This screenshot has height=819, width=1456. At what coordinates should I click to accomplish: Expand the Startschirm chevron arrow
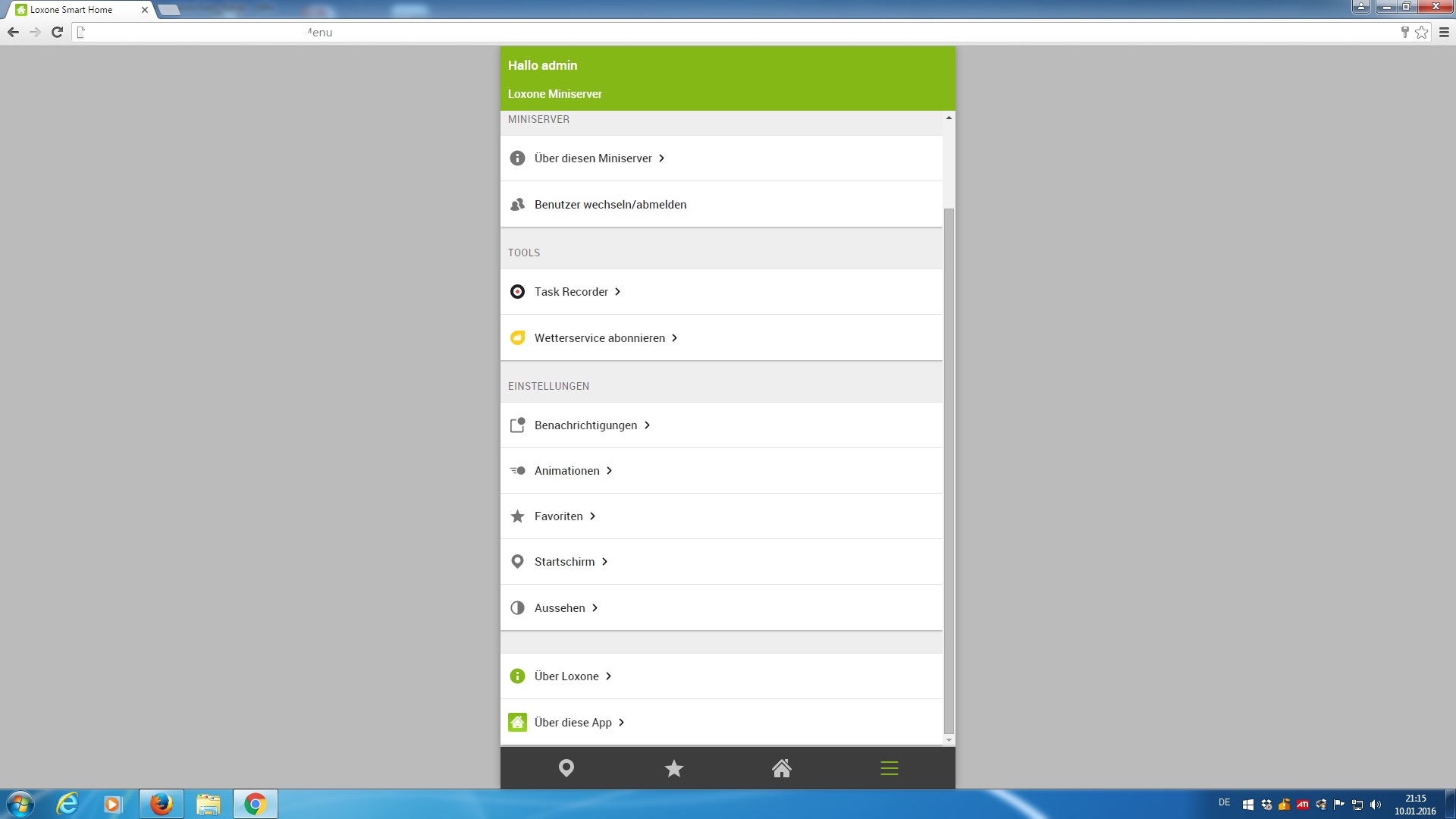click(x=604, y=562)
